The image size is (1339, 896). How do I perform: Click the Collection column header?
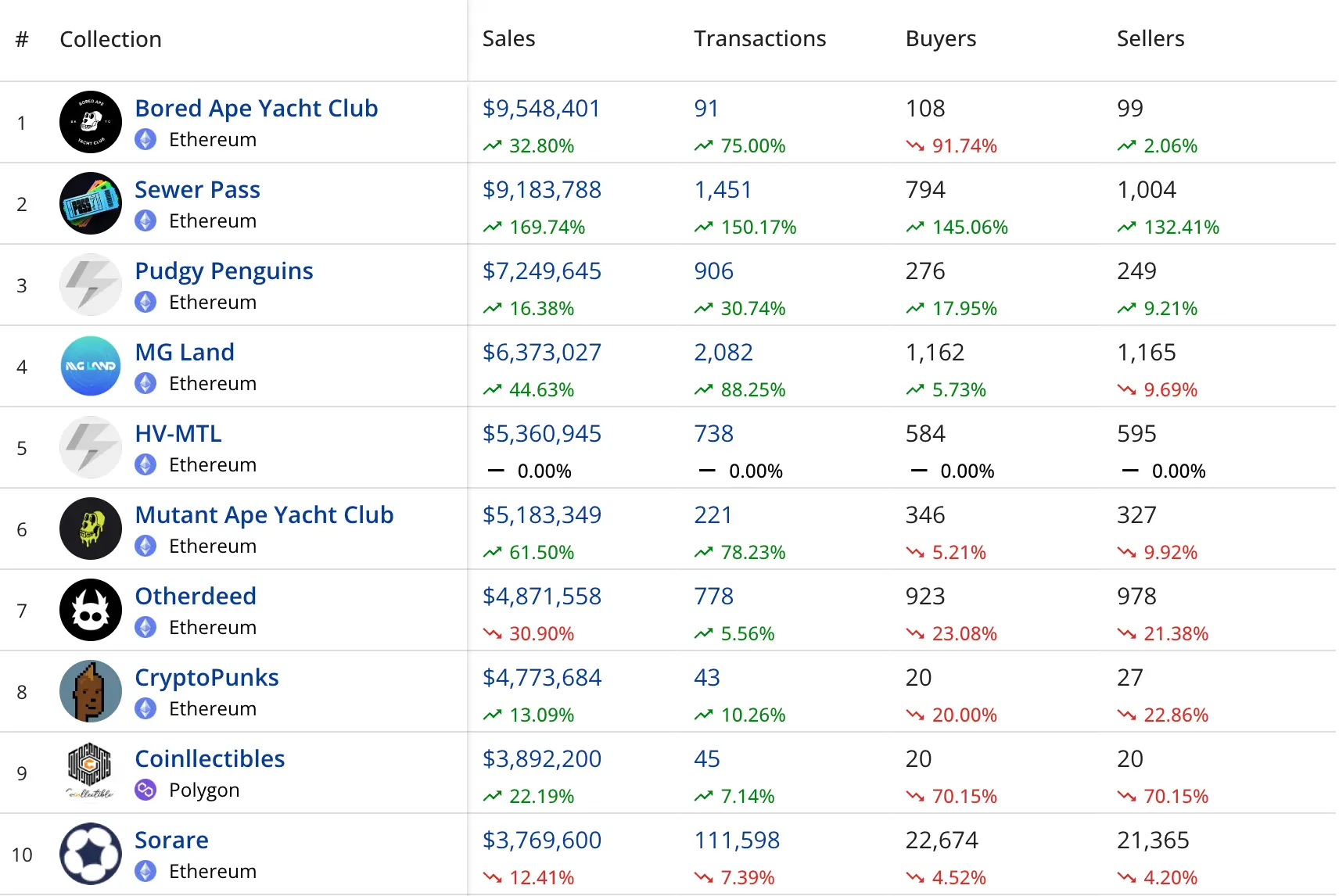coord(110,39)
